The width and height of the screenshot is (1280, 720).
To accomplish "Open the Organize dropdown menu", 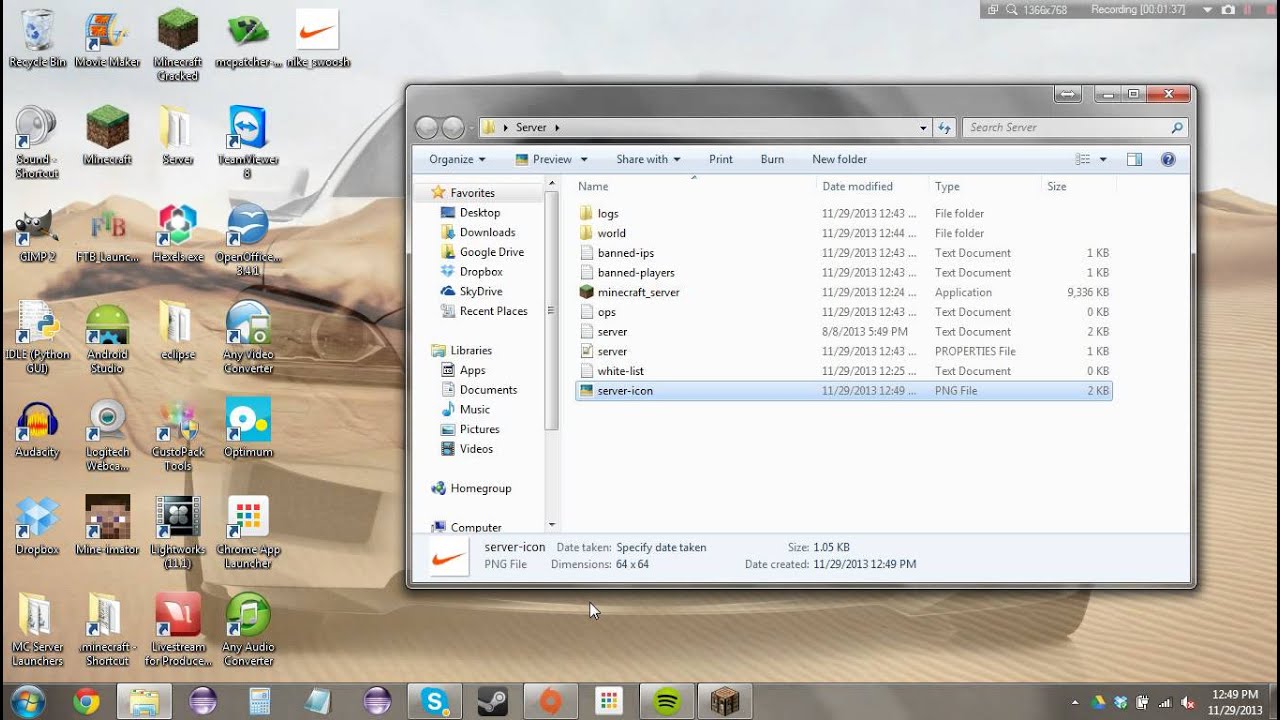I will click(x=455, y=159).
